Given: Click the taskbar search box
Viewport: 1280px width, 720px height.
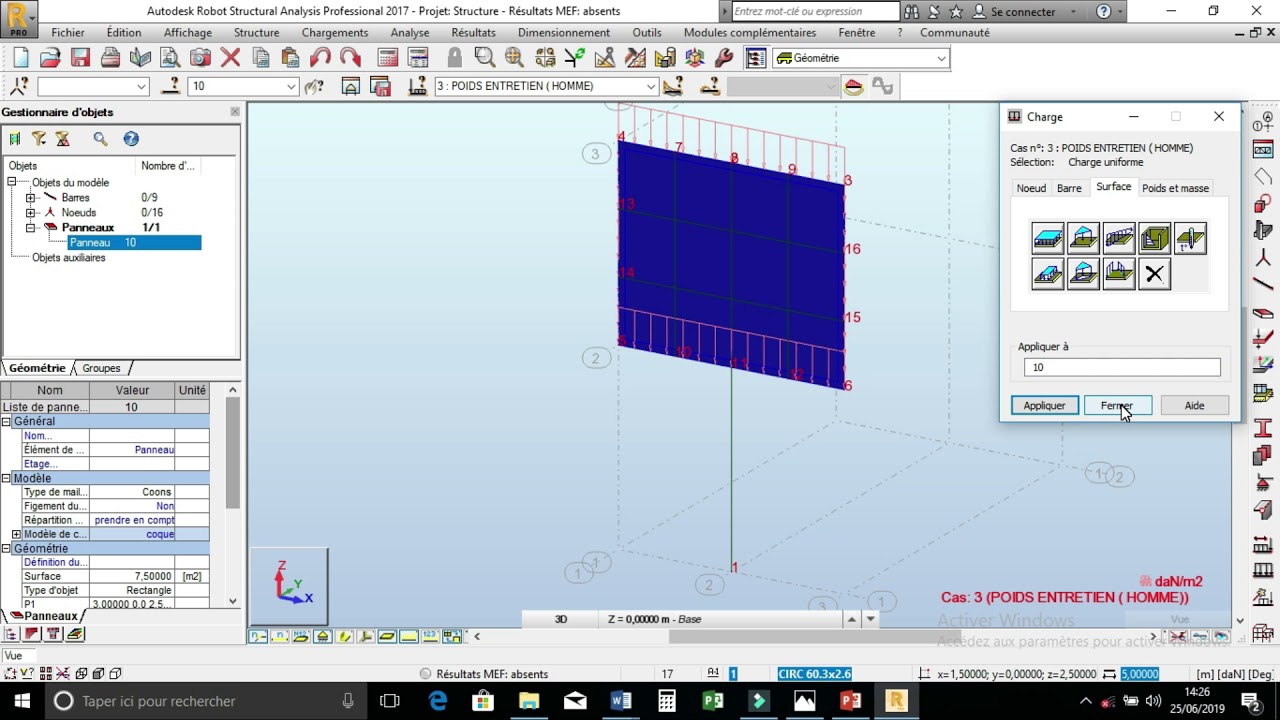Looking at the screenshot, I should coord(206,701).
